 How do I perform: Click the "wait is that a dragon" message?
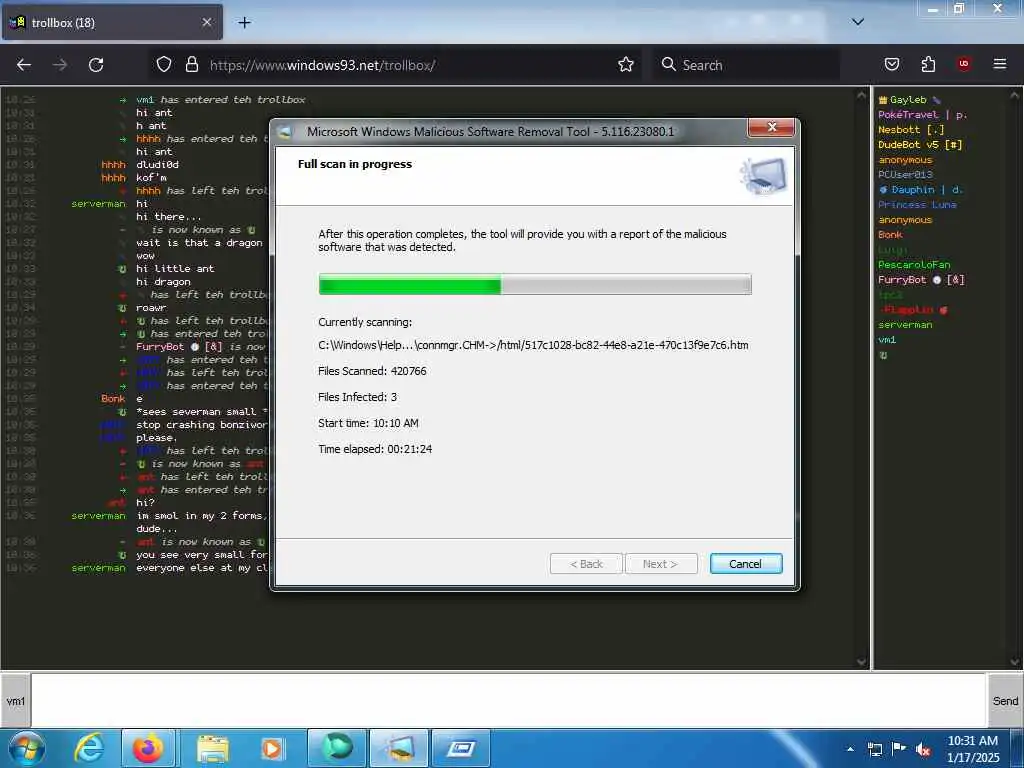(x=199, y=242)
